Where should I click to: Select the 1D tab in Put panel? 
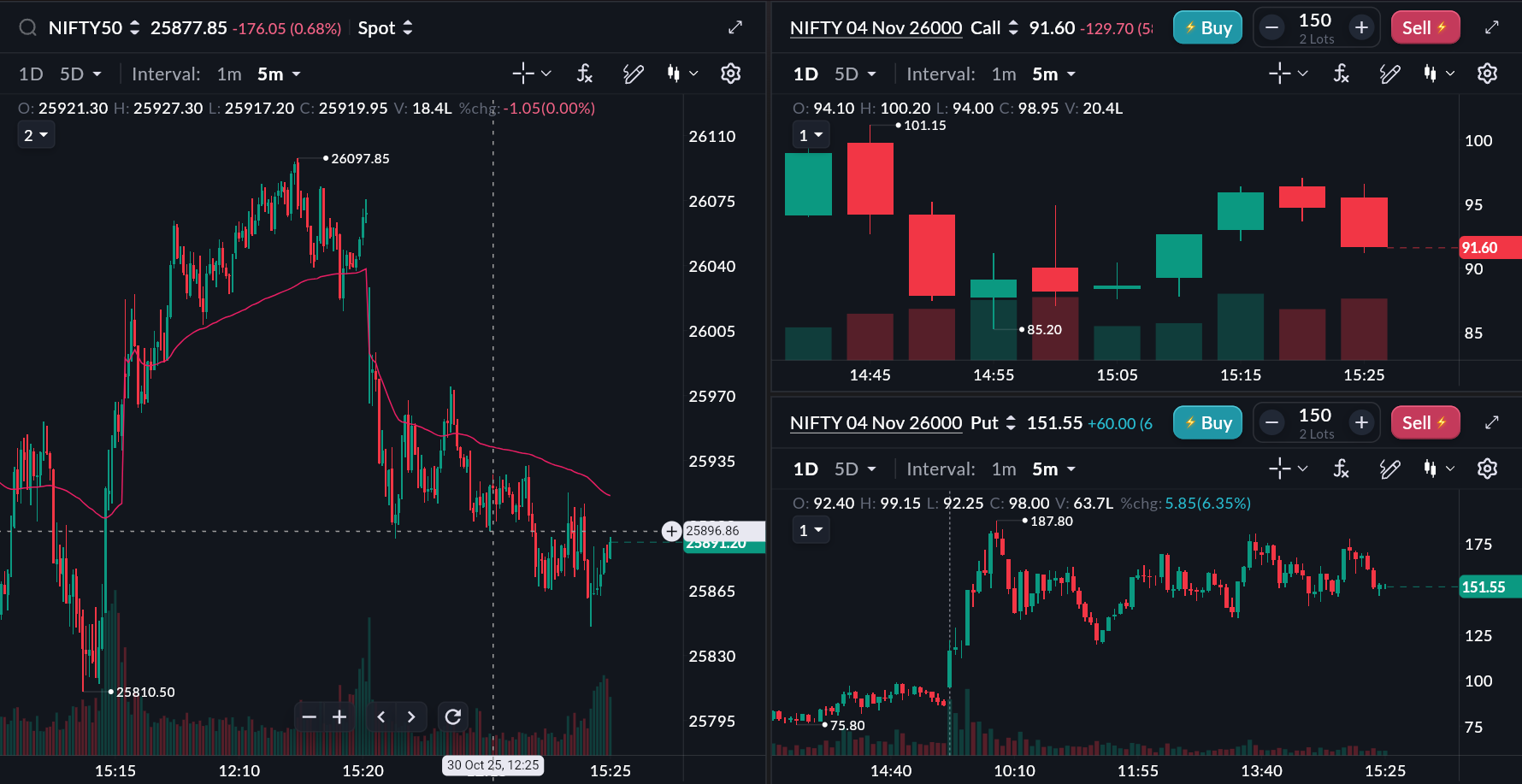[x=805, y=469]
